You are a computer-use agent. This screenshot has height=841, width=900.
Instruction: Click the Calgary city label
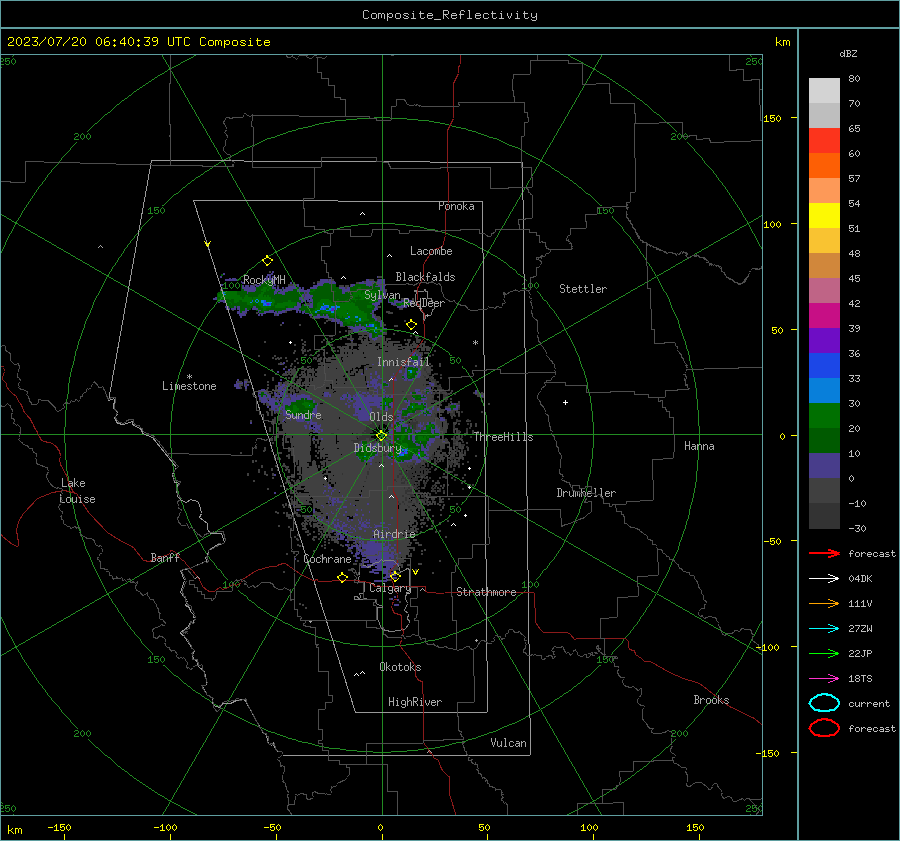tap(390, 588)
